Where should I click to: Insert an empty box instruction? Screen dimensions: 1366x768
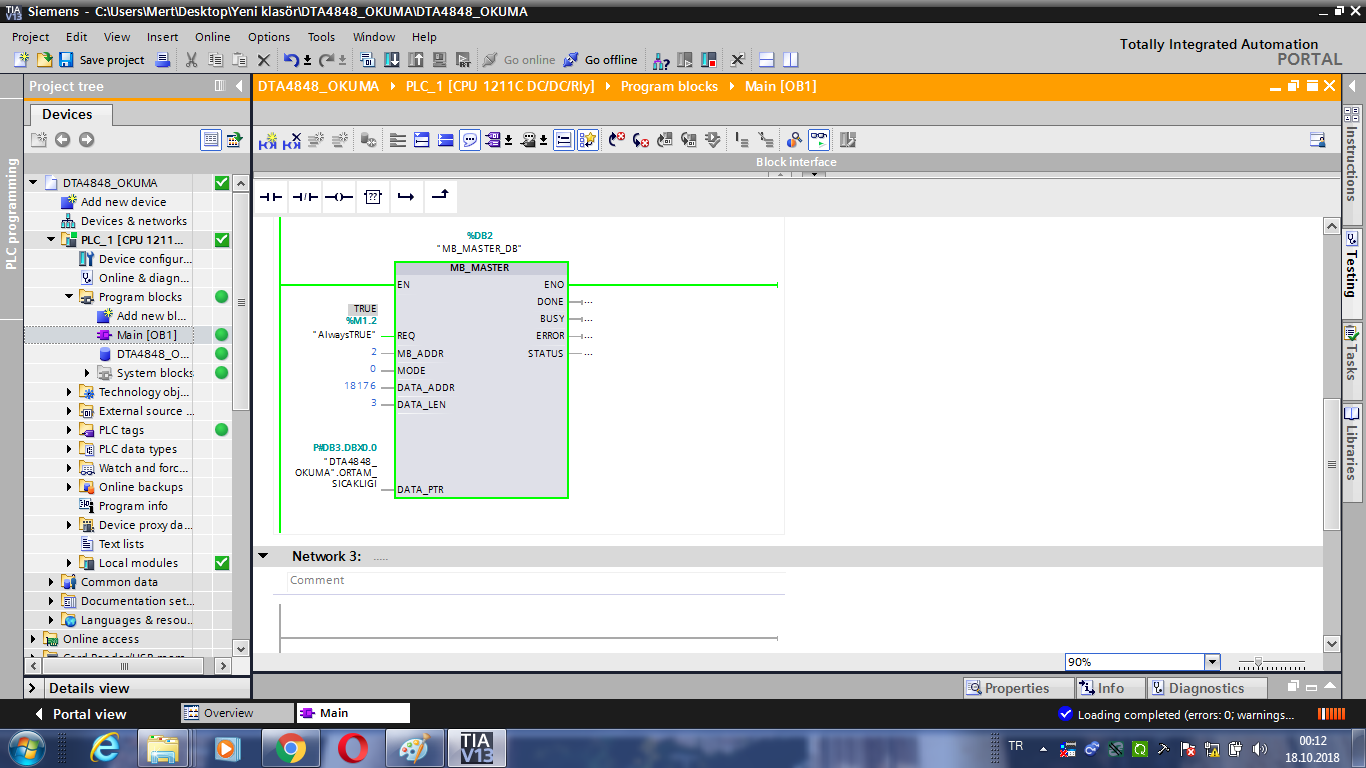click(372, 197)
